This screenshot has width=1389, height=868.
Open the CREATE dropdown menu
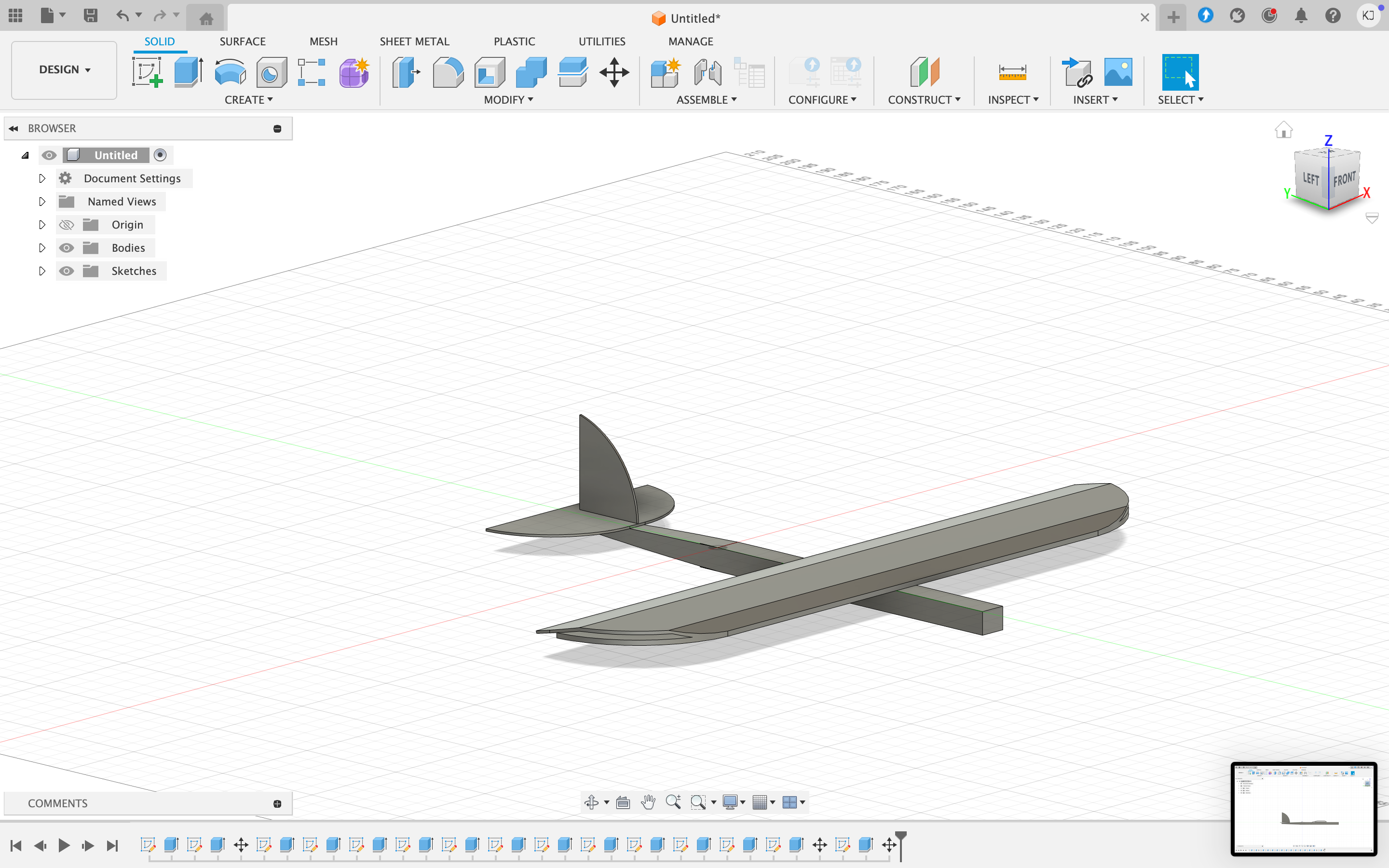(x=248, y=100)
